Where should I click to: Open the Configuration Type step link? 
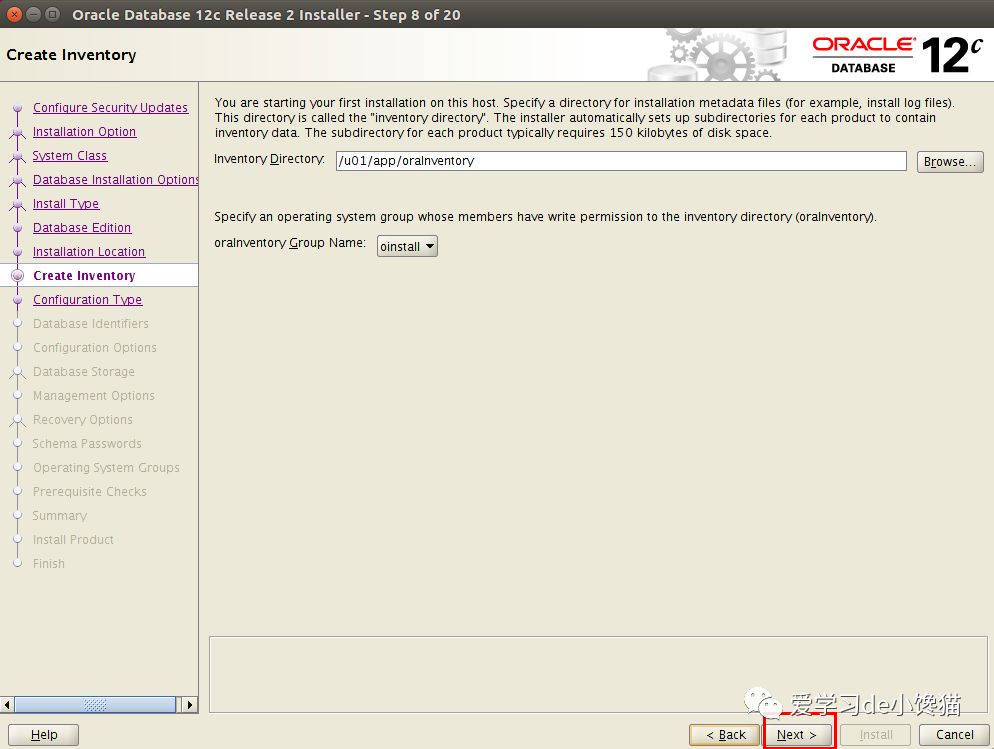click(x=87, y=300)
